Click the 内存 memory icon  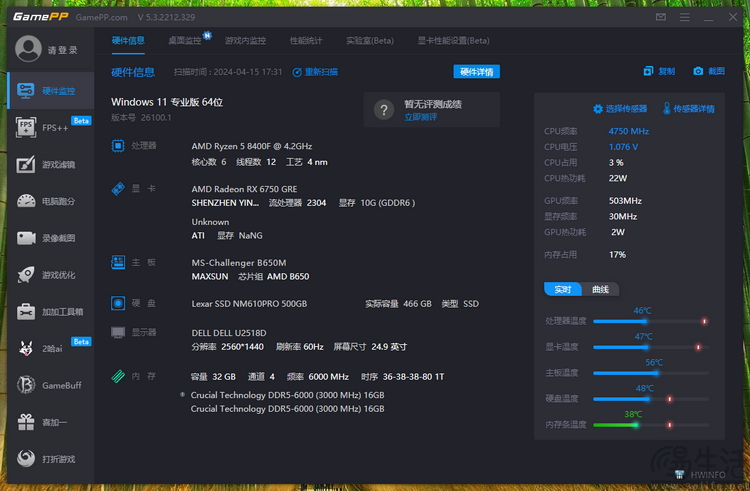[x=118, y=376]
